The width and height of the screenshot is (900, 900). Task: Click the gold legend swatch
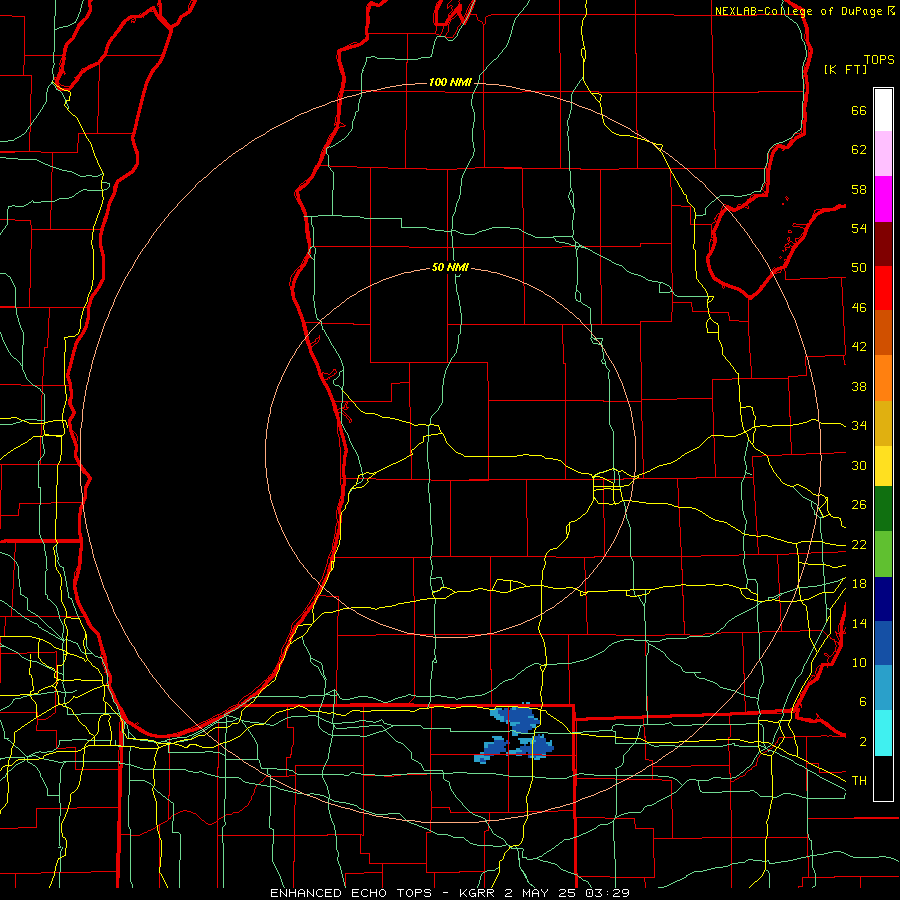883,423
